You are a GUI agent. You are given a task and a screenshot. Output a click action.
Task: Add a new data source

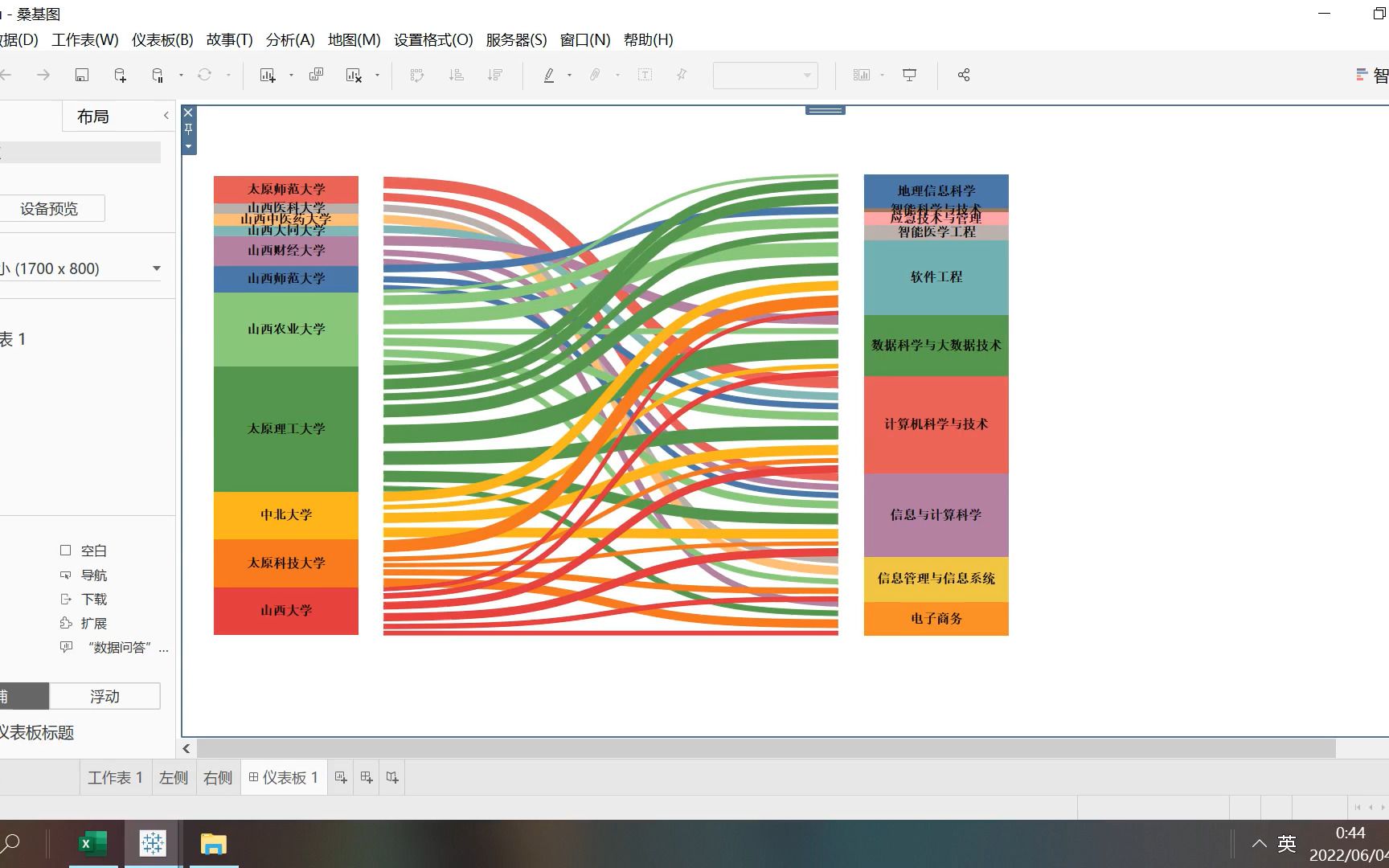120,75
